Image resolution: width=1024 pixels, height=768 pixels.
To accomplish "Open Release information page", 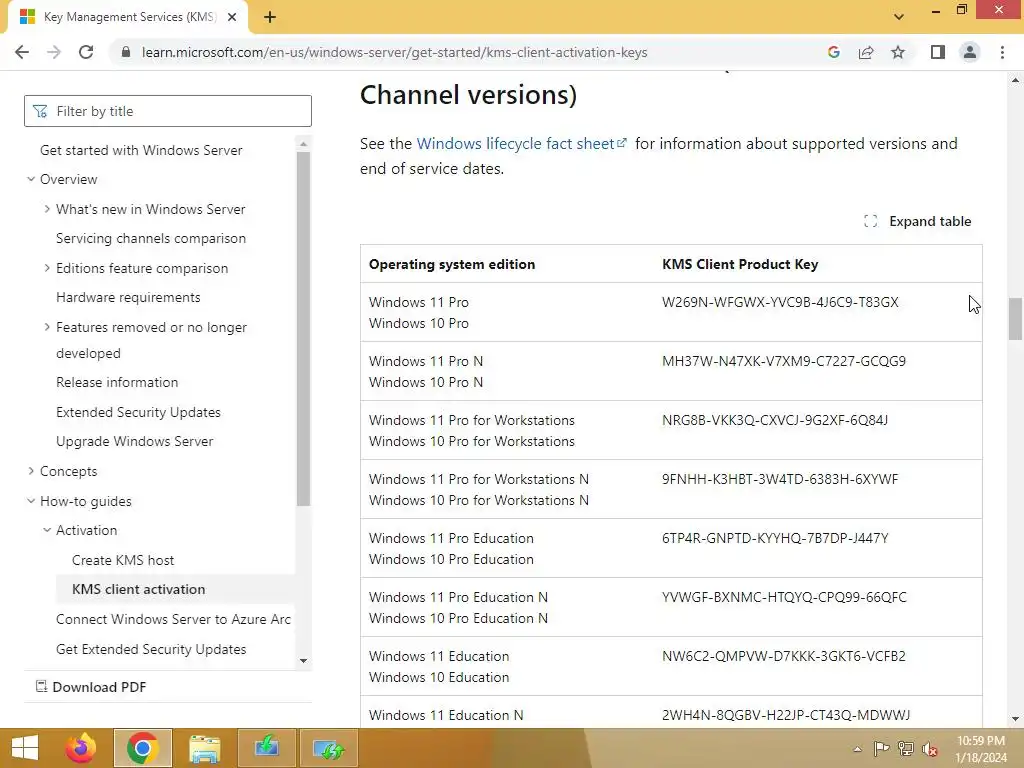I will (x=117, y=382).
